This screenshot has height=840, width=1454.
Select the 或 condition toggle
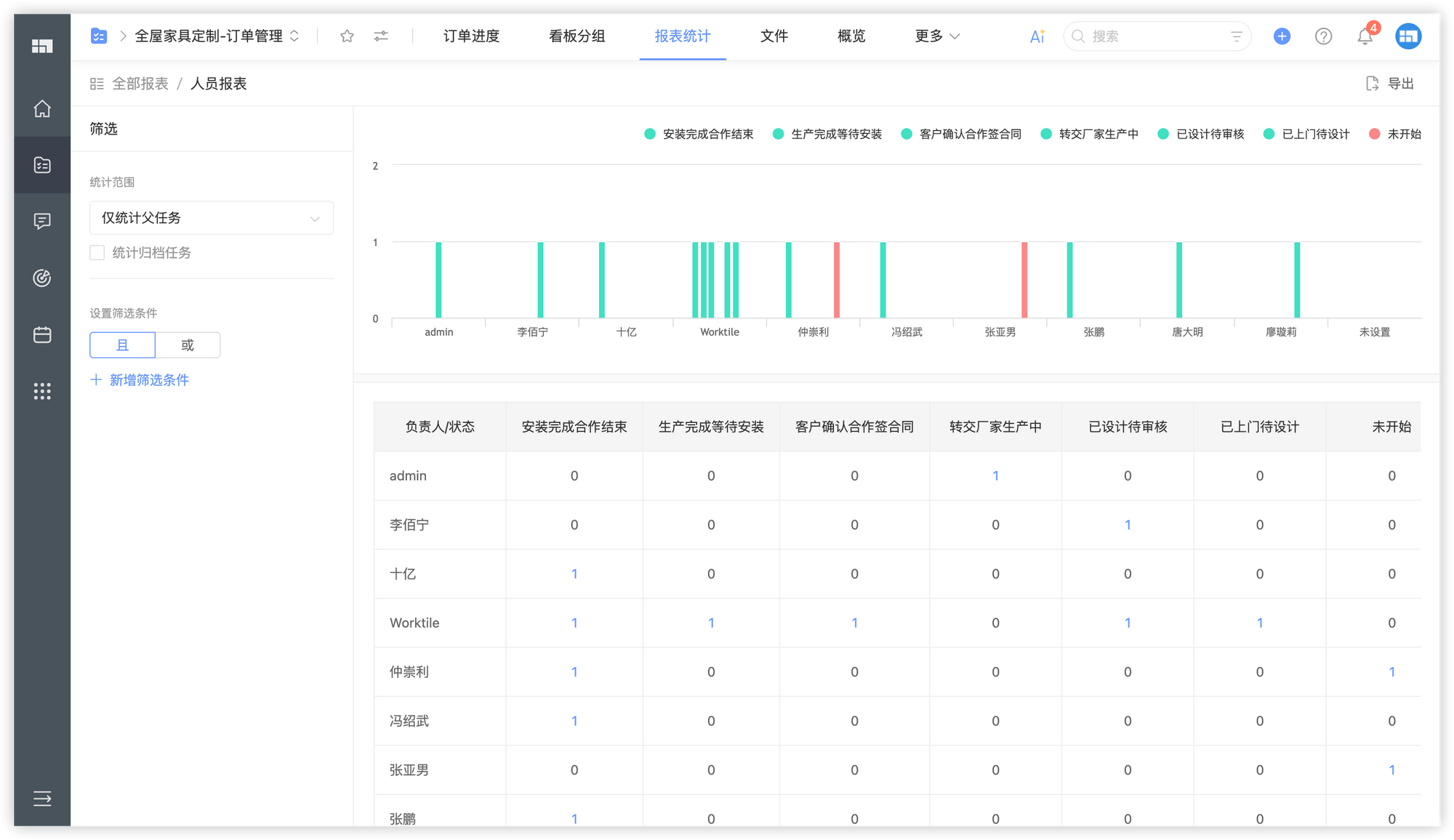point(188,345)
